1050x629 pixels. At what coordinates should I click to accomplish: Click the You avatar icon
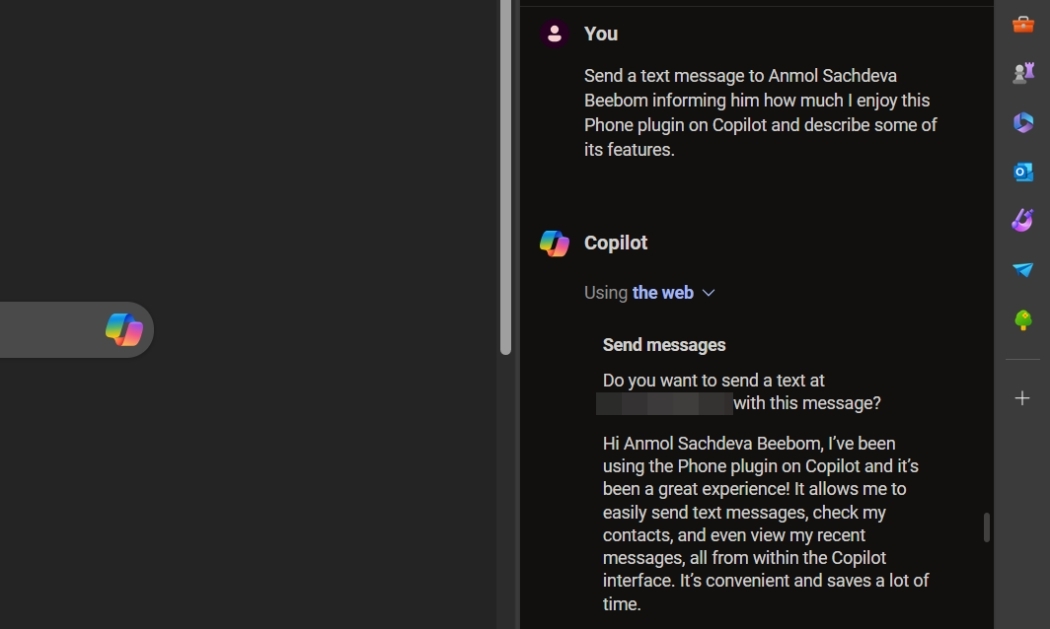554,32
